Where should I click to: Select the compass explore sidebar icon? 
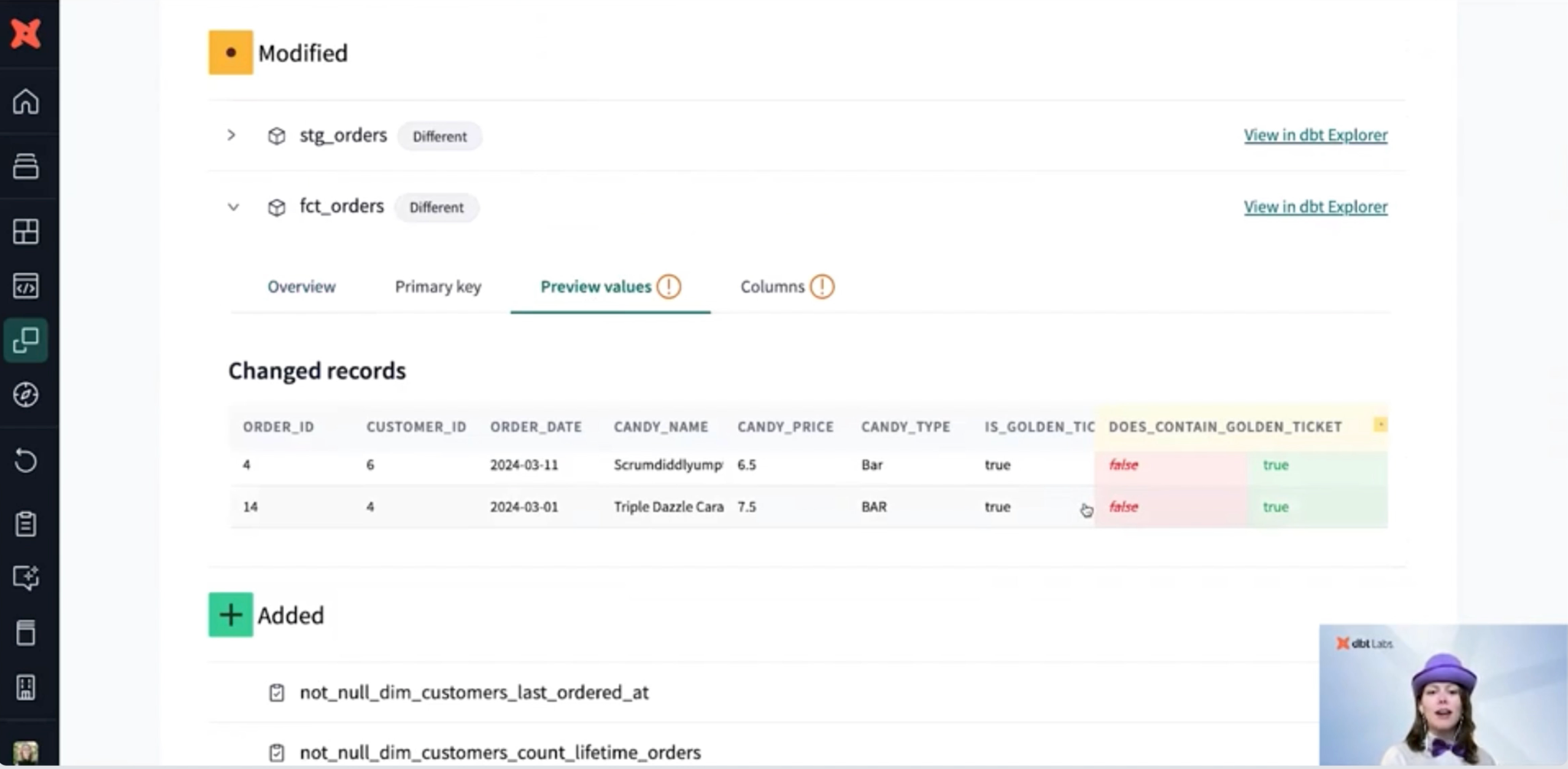tap(25, 395)
